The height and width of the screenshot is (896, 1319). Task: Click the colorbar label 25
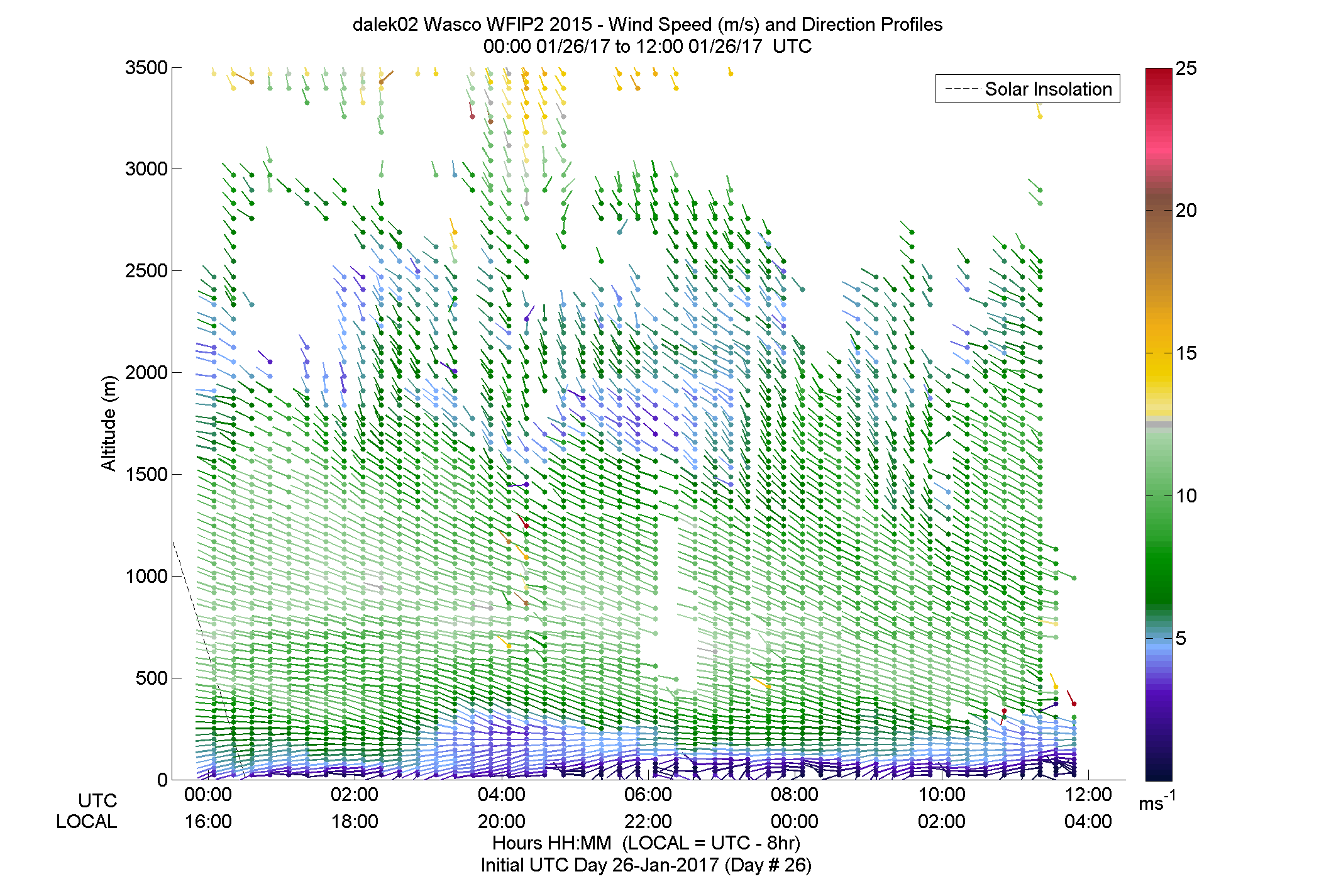(x=1186, y=69)
